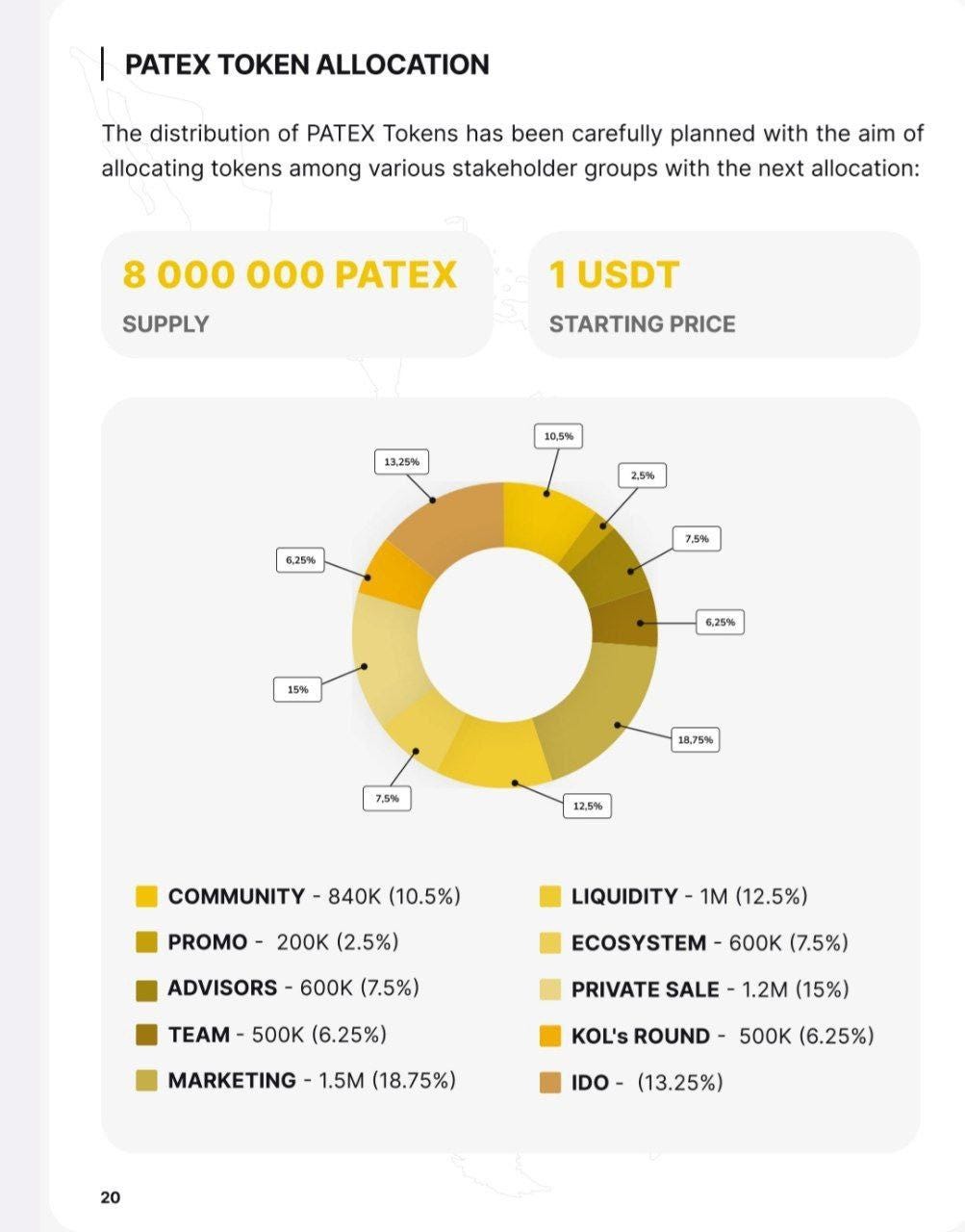Click the 1 USDT starting price card

click(x=724, y=295)
